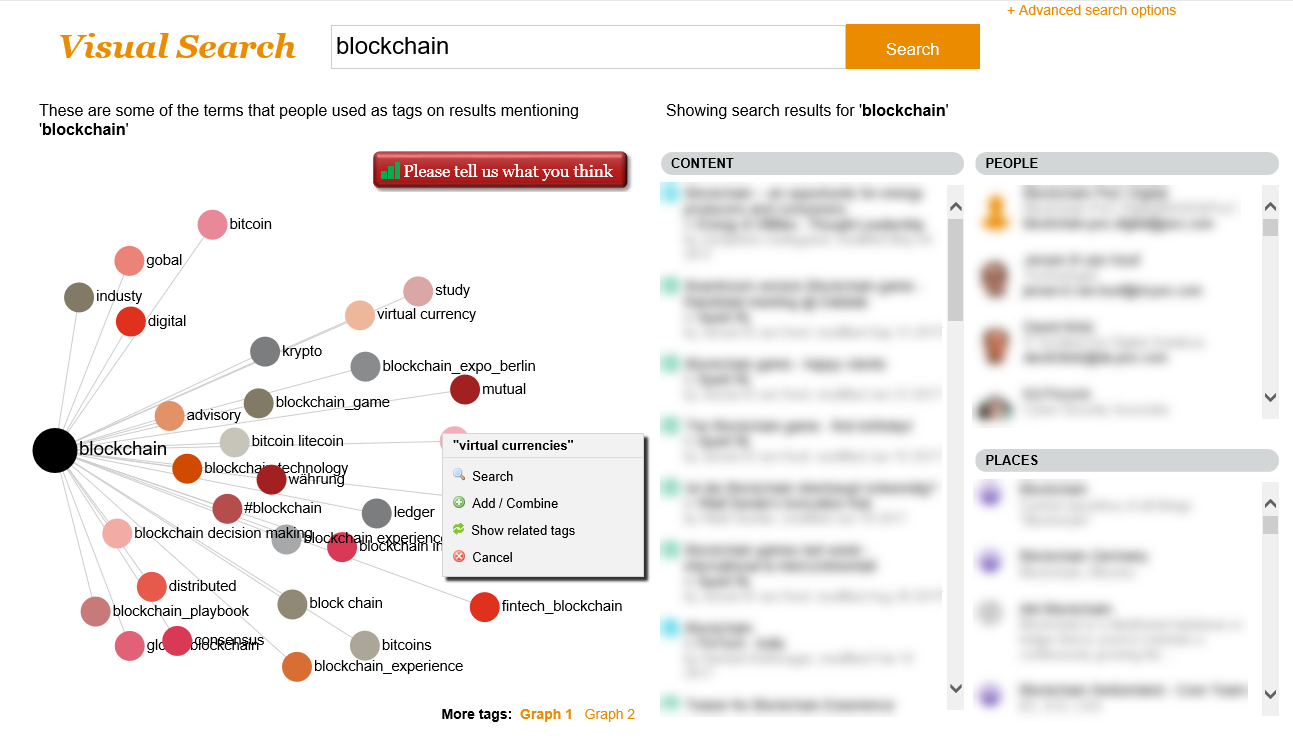Select Add / Combine from context menu

coord(515,503)
